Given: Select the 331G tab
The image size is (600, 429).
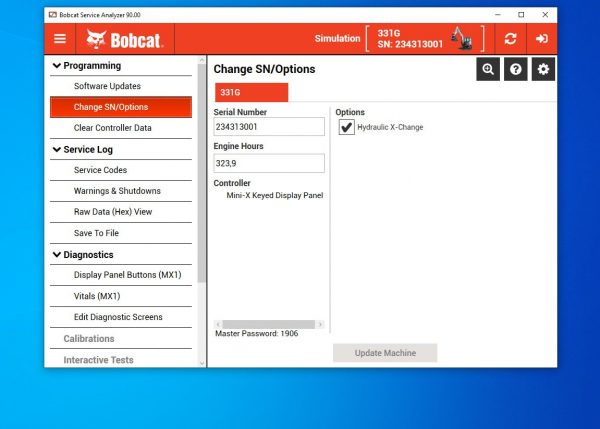Looking at the screenshot, I should pyautogui.click(x=251, y=93).
